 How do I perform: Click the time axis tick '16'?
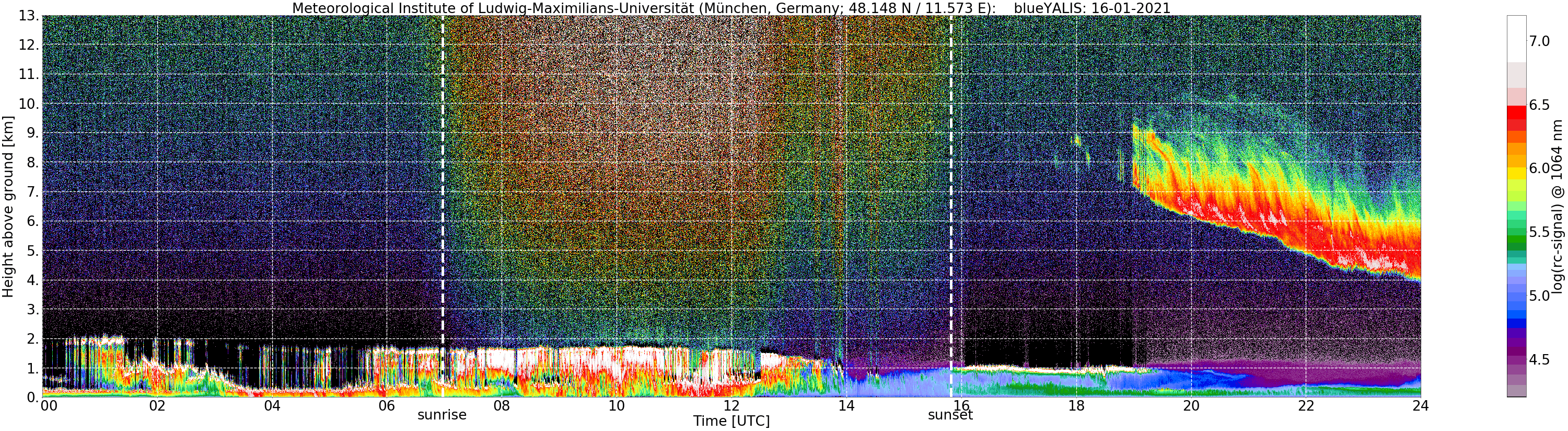[961, 406]
